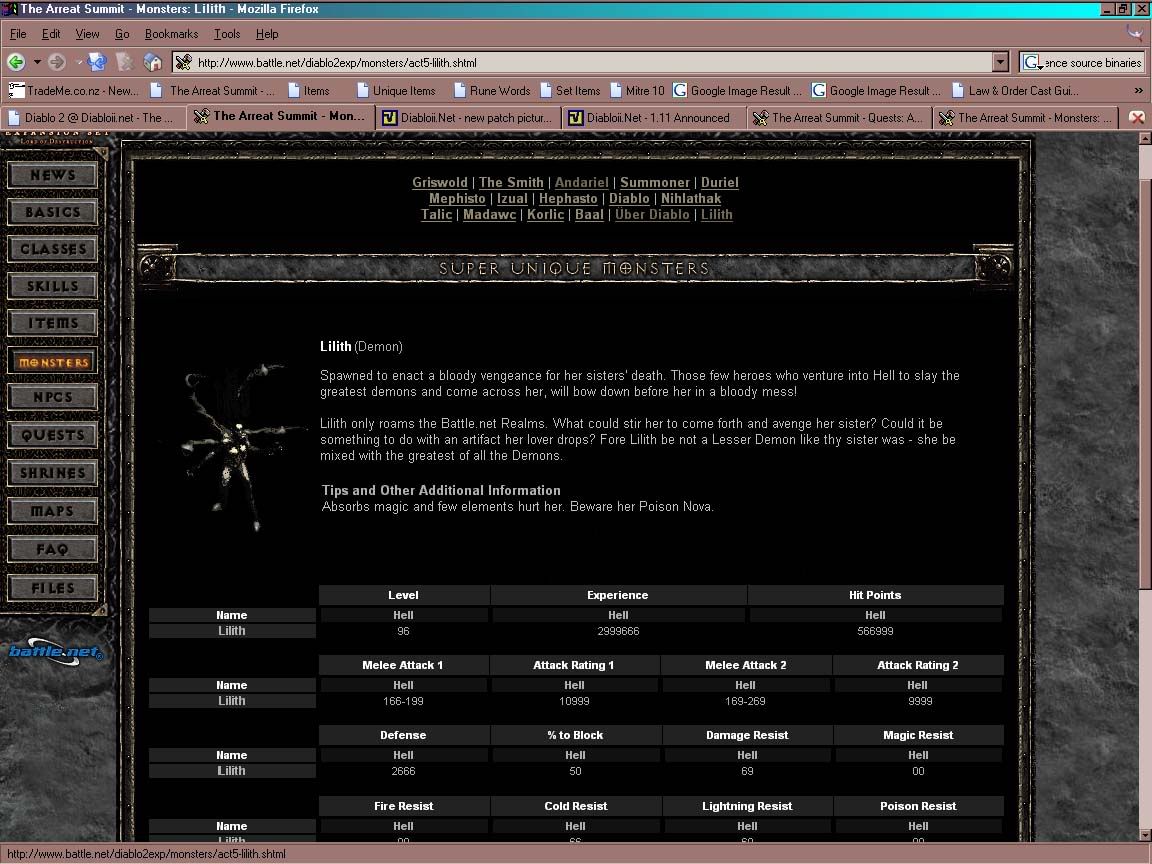Open the TradeMe.co.nz bookmark
Image resolution: width=1152 pixels, height=864 pixels.
point(73,90)
